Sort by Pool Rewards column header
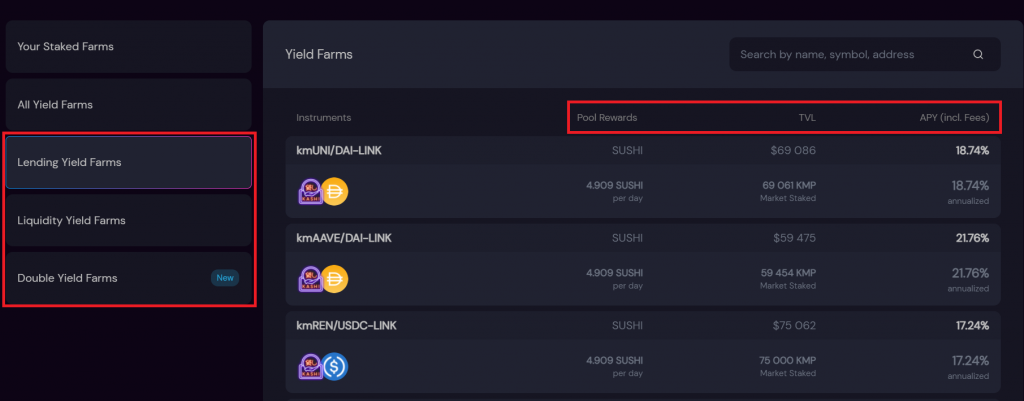1024x401 pixels. pyautogui.click(x=607, y=118)
